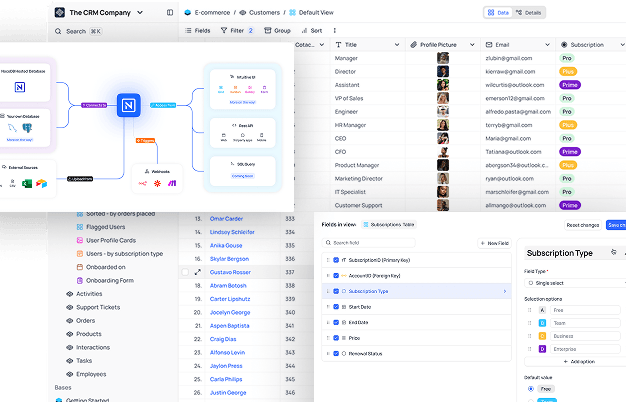The image size is (626, 402).
Task: Expand the Gustavo Rosser record with arrow icon
Action: pos(198,272)
